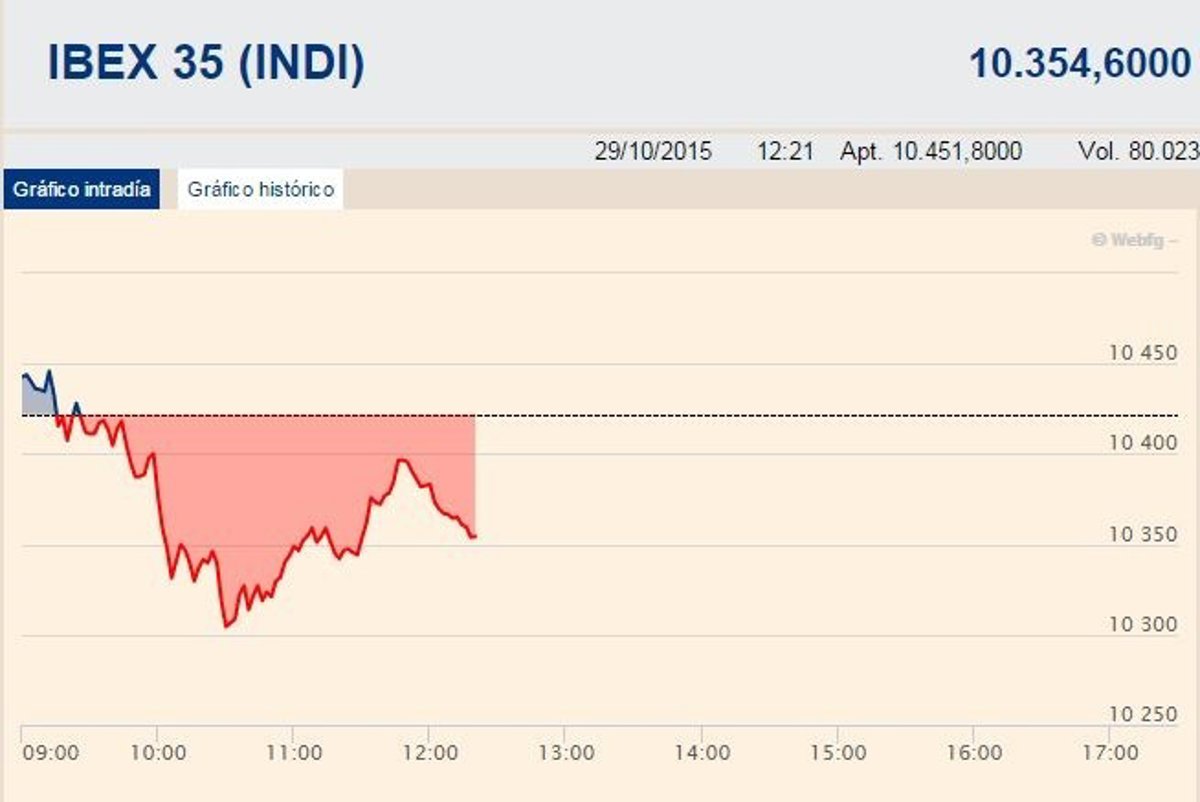Open the Webfg watermark link

[x=1132, y=240]
